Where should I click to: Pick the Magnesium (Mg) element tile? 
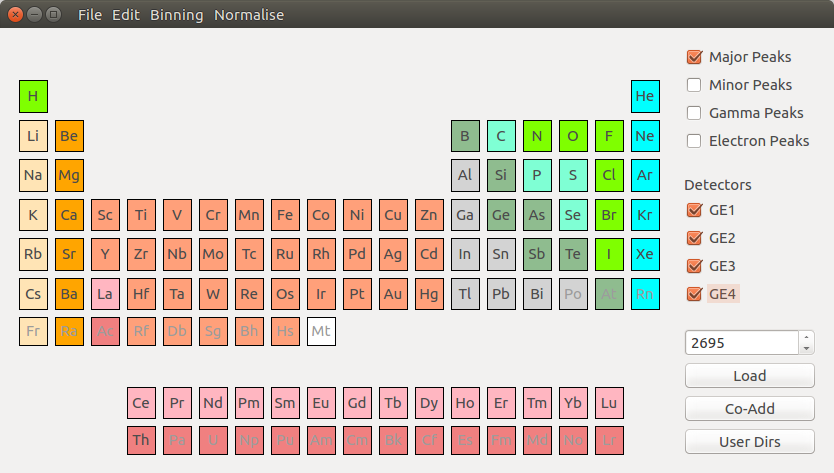point(69,175)
